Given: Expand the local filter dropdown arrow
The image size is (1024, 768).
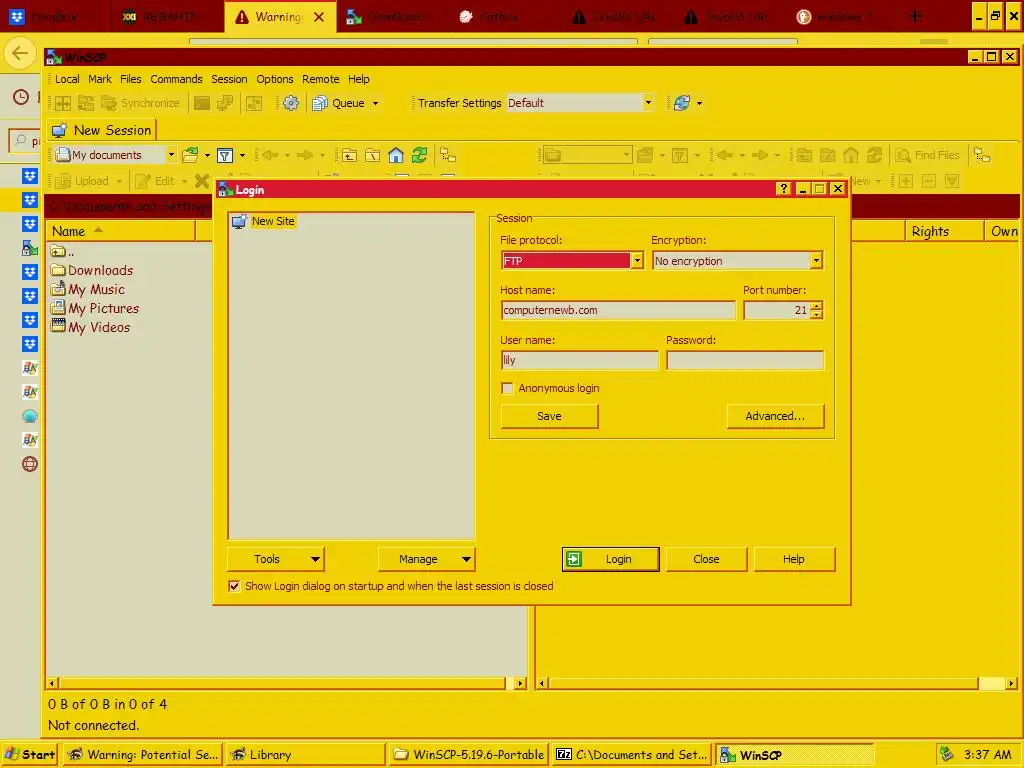Looking at the screenshot, I should coord(242,155).
